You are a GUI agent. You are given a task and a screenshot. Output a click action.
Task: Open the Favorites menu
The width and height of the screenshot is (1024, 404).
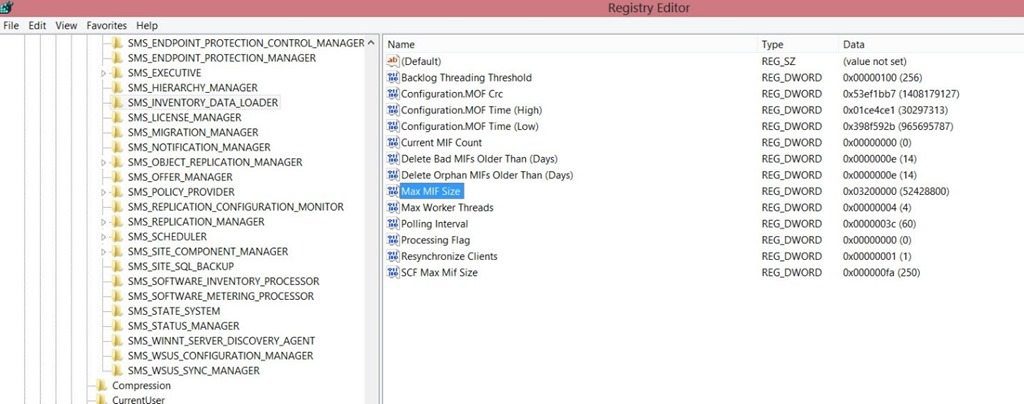pos(106,25)
